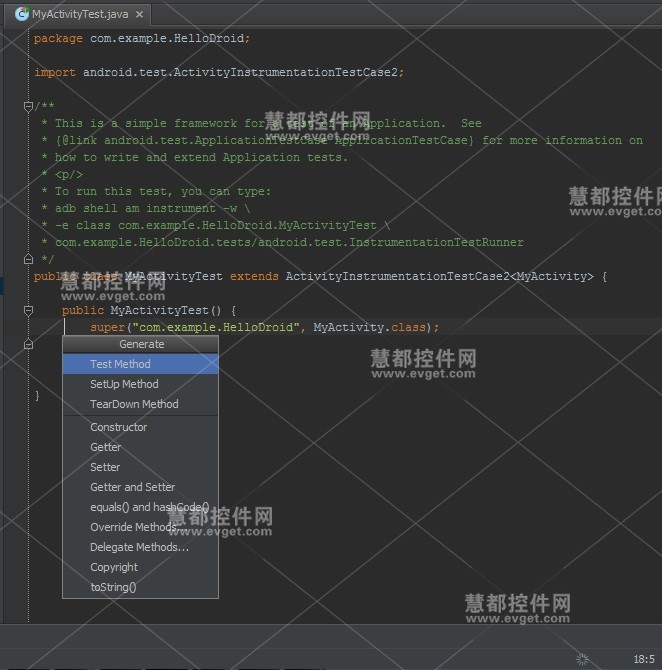Click the final closing brace of class
This screenshot has height=670, width=662.
(x=37, y=396)
